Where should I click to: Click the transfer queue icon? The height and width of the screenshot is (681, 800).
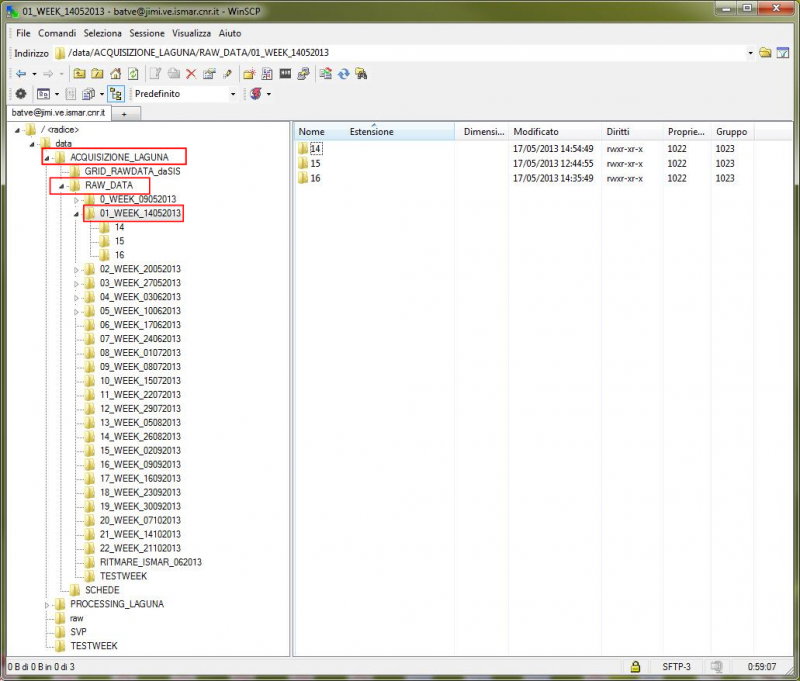pos(70,94)
